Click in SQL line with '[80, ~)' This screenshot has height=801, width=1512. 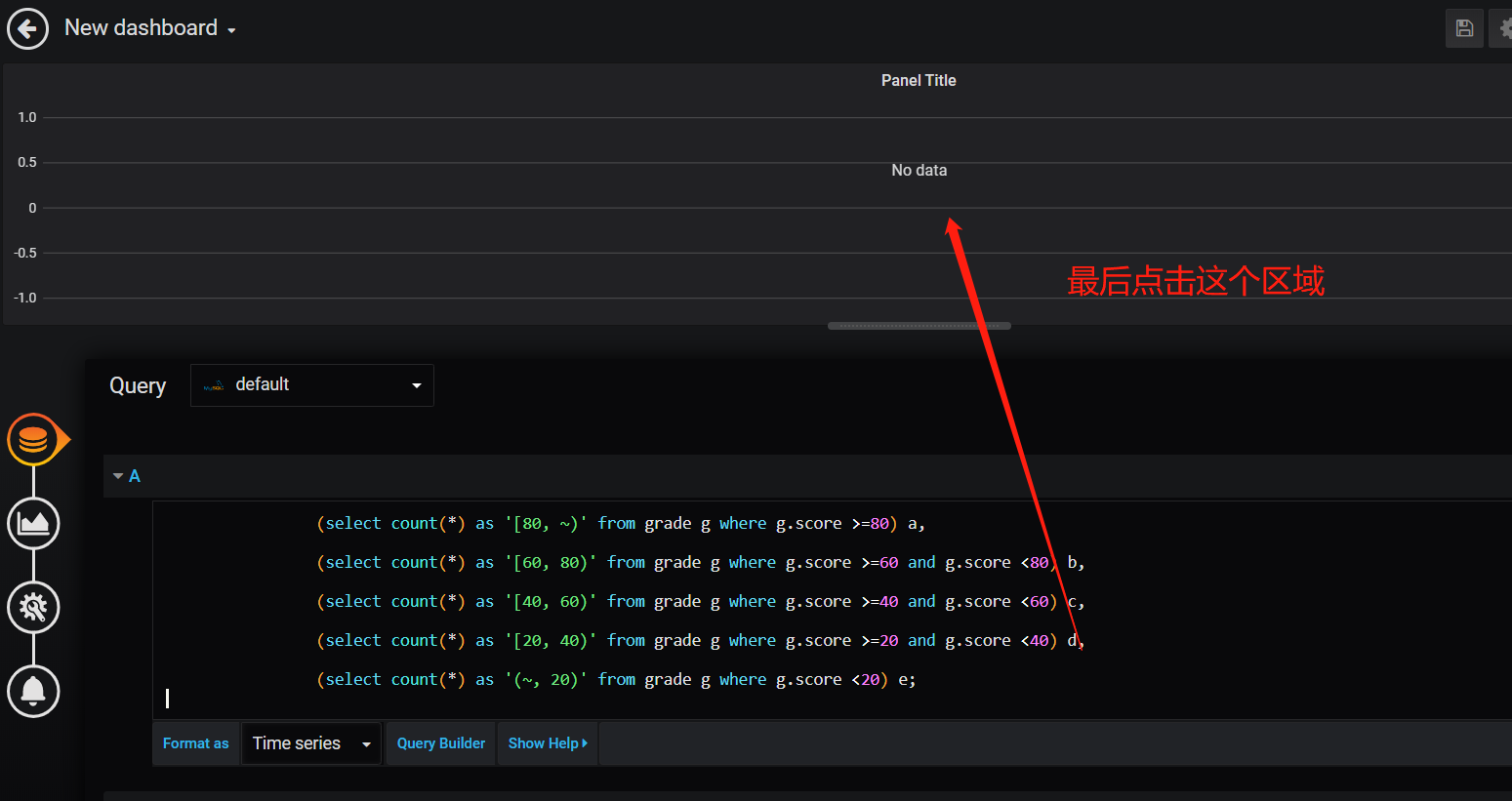point(621,524)
